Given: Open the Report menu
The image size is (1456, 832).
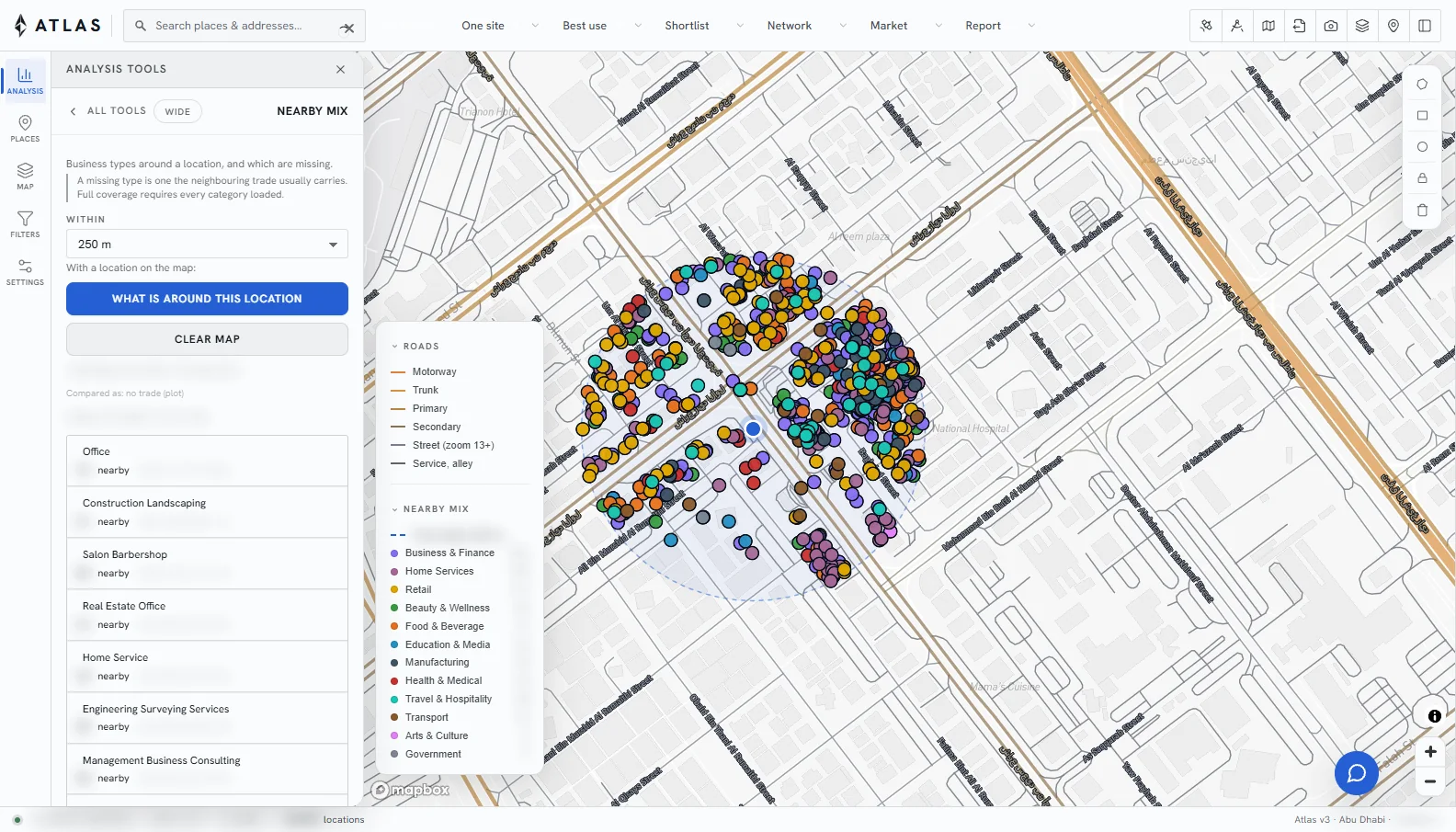Looking at the screenshot, I should click(x=1000, y=26).
